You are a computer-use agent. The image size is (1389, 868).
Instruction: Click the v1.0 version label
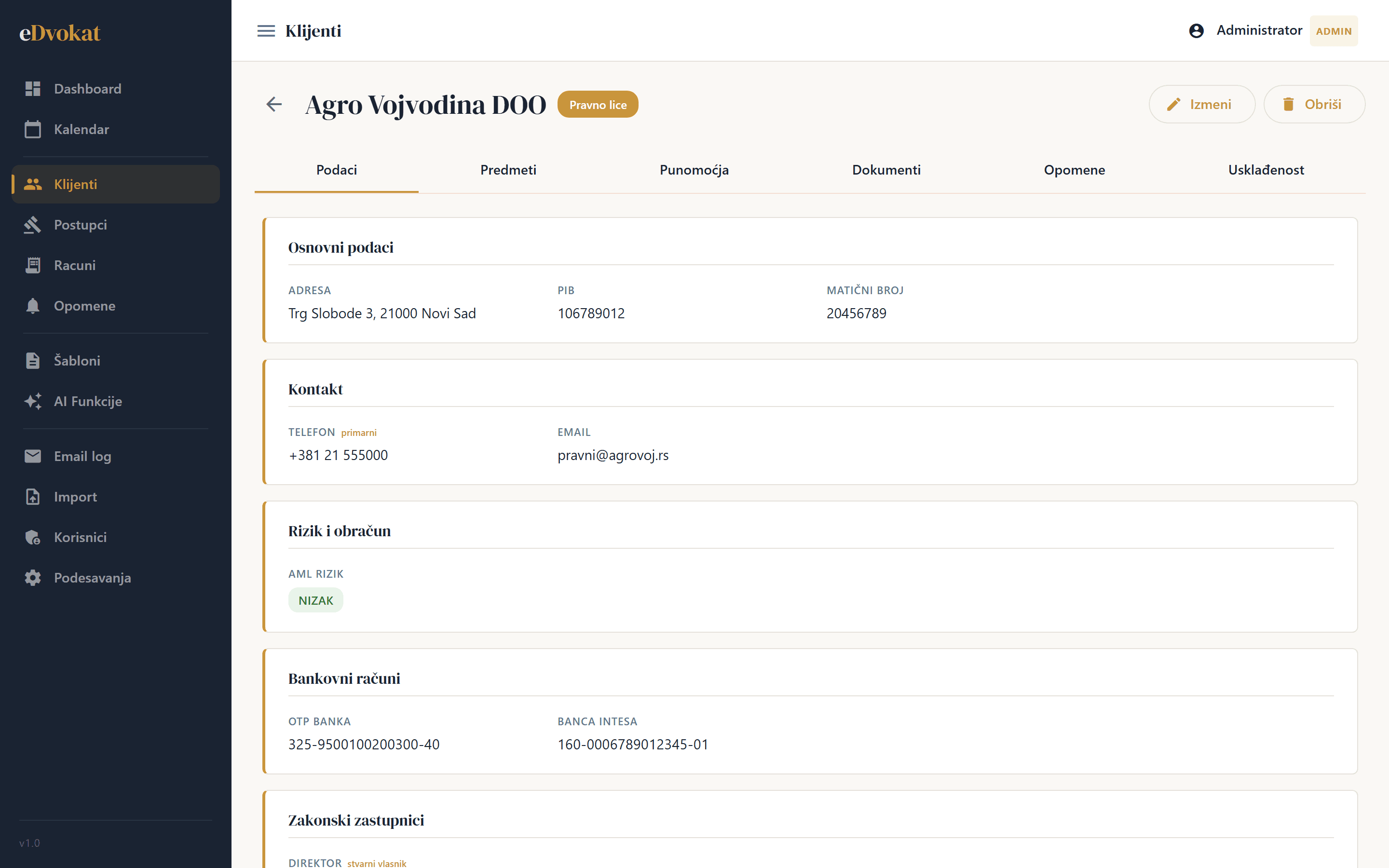coord(29,843)
